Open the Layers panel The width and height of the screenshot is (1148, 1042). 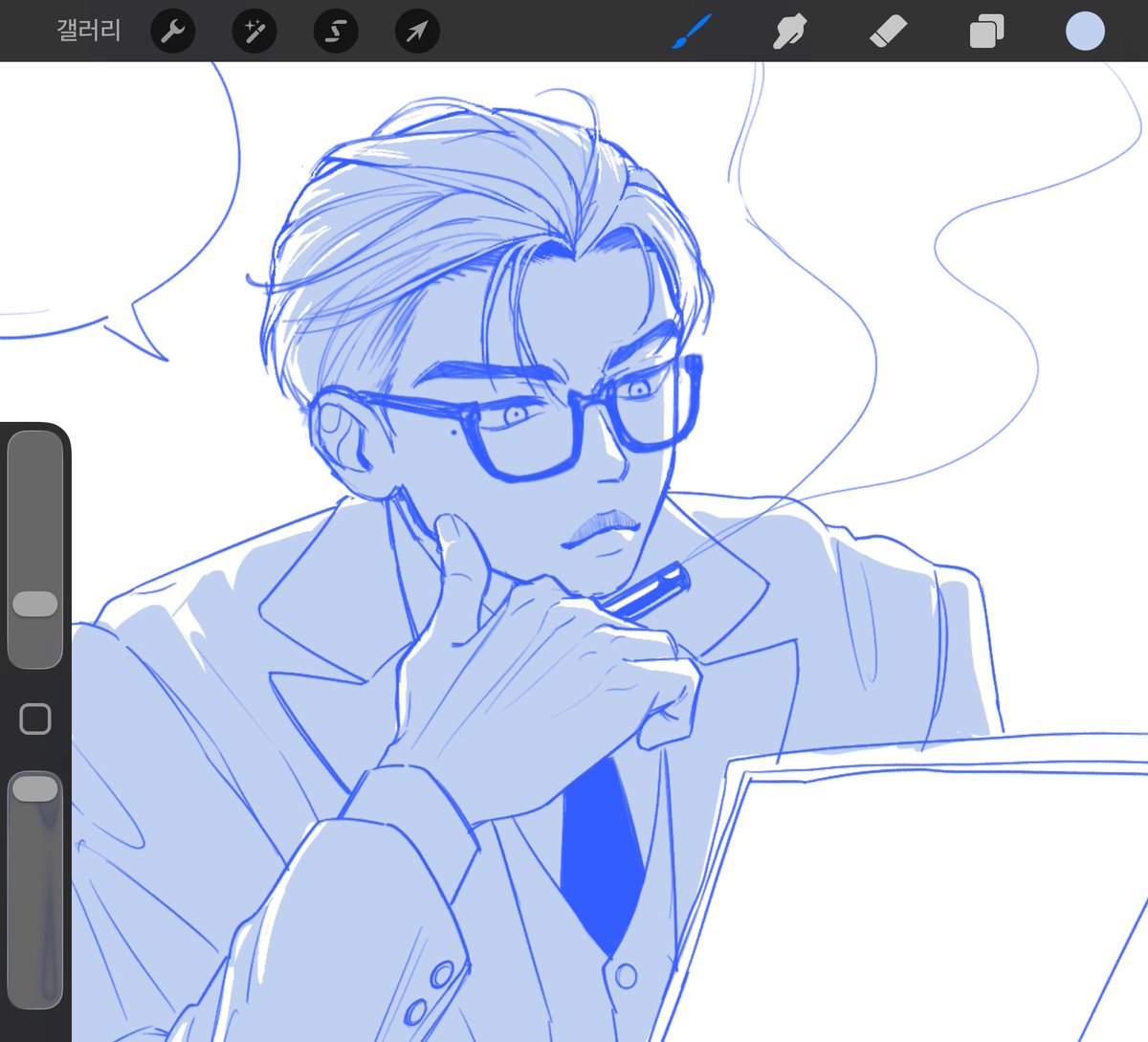986,32
